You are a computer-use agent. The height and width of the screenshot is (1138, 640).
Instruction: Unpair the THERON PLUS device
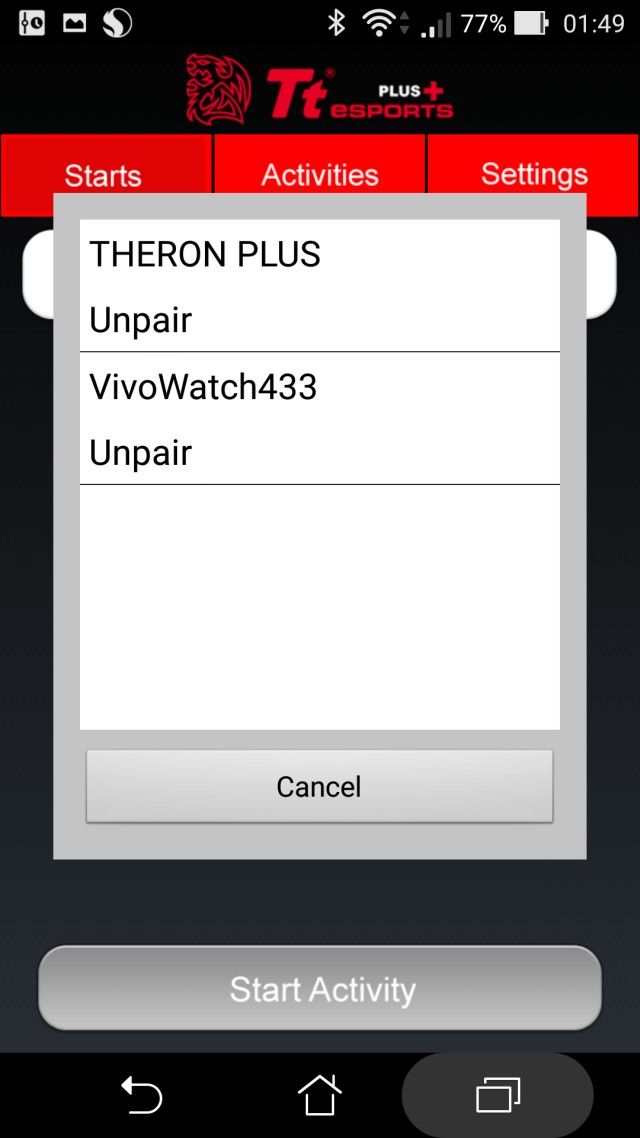[141, 320]
